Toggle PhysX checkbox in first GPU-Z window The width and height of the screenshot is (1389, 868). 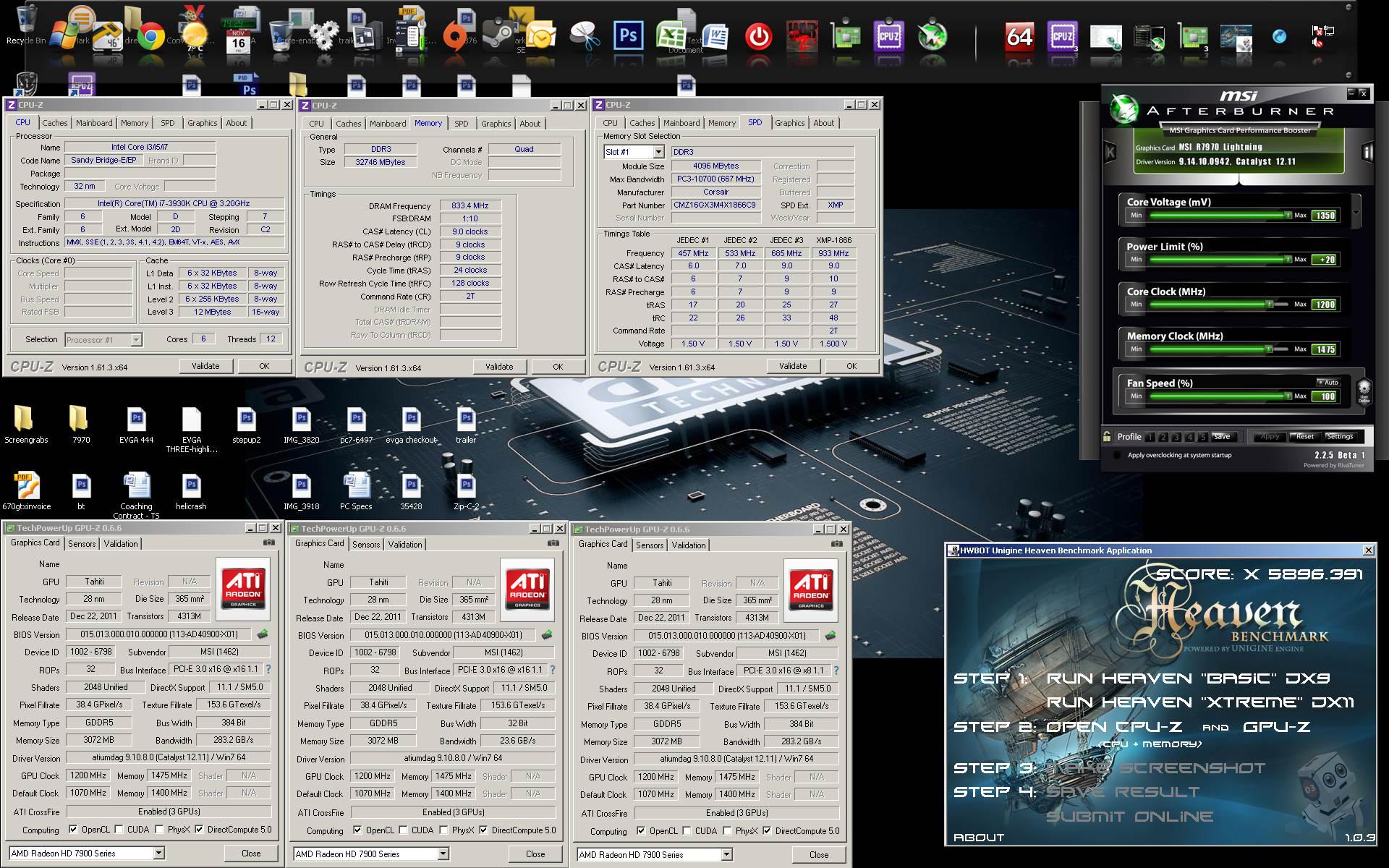pyautogui.click(x=159, y=830)
